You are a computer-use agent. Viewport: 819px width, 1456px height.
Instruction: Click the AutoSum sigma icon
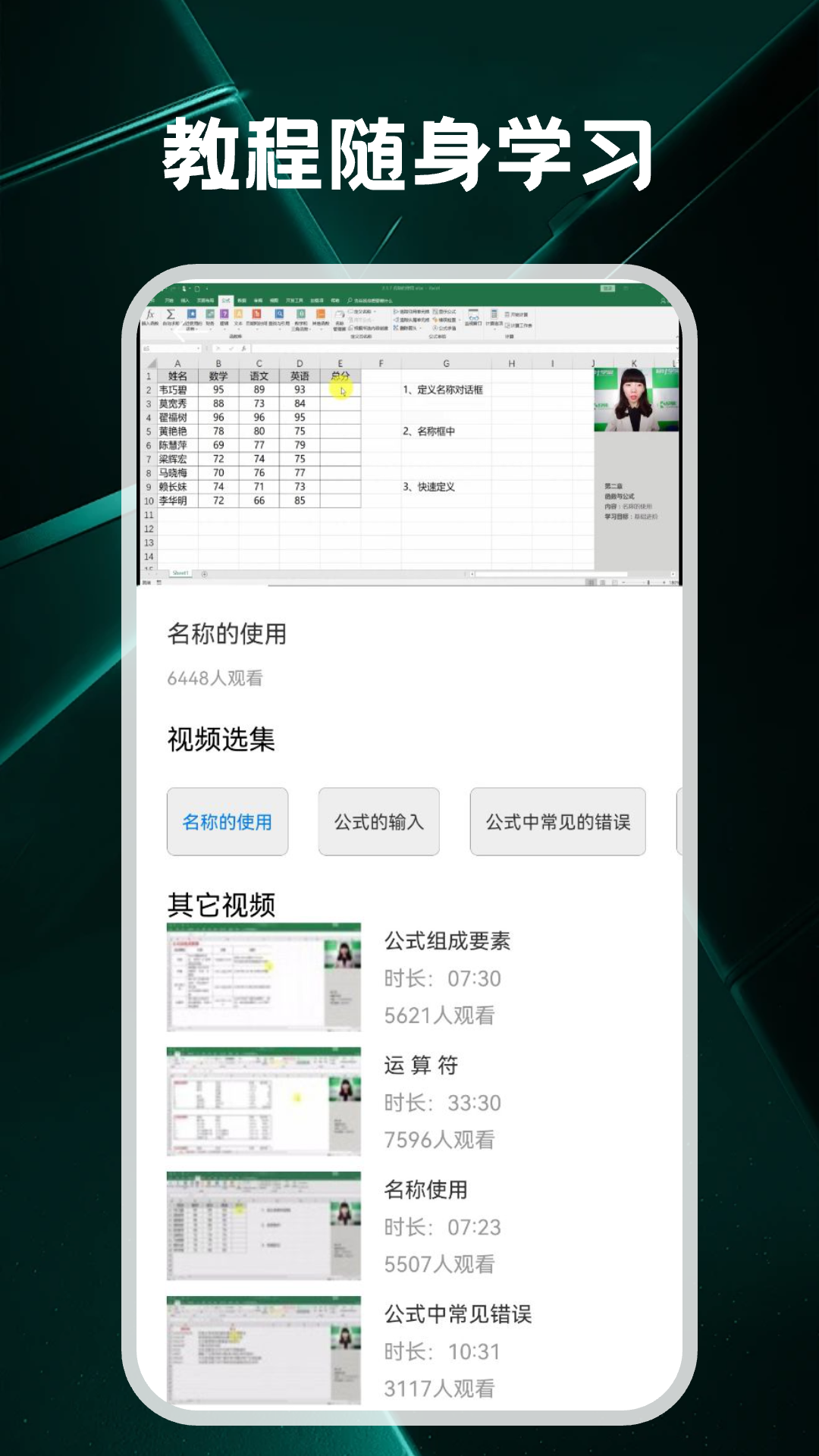click(x=171, y=315)
